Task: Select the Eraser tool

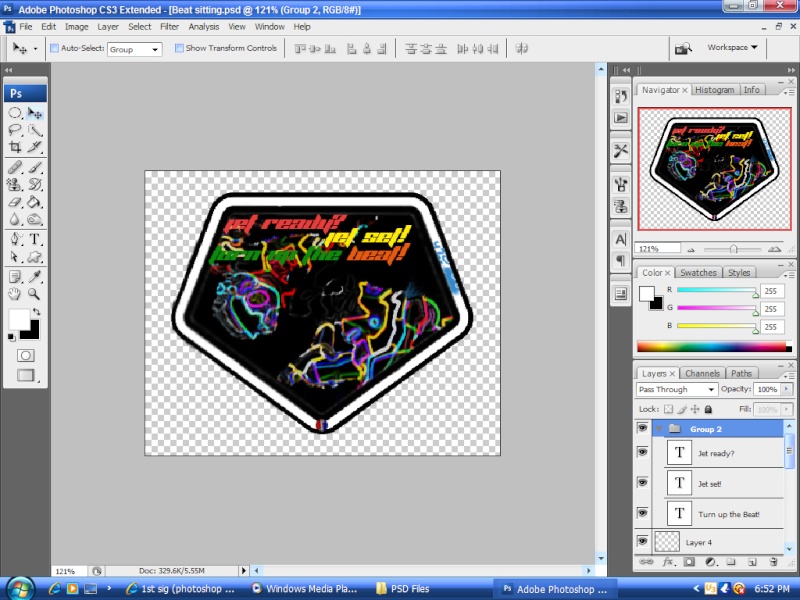Action: pos(15,202)
